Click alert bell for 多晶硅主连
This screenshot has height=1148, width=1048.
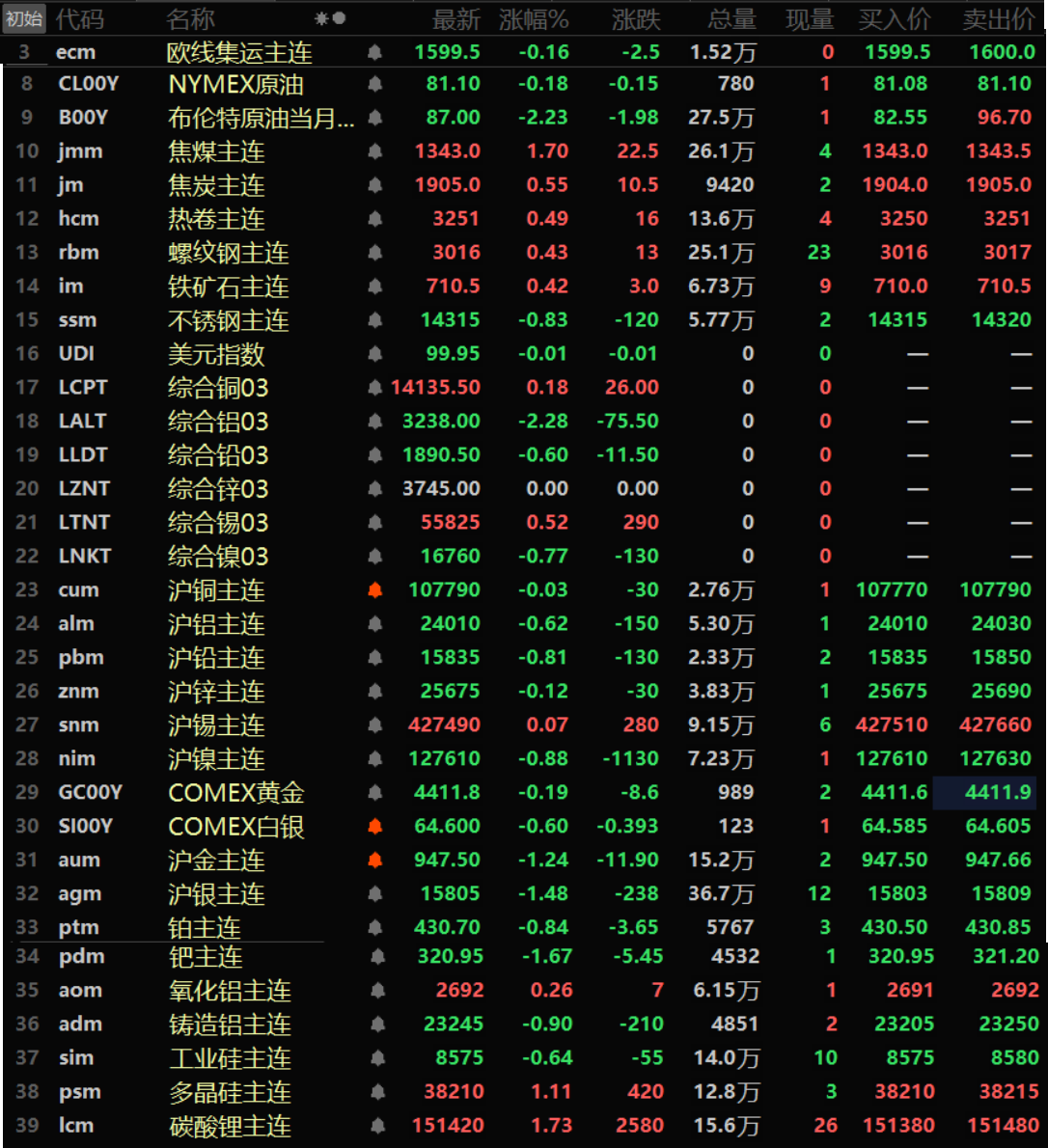(378, 1092)
